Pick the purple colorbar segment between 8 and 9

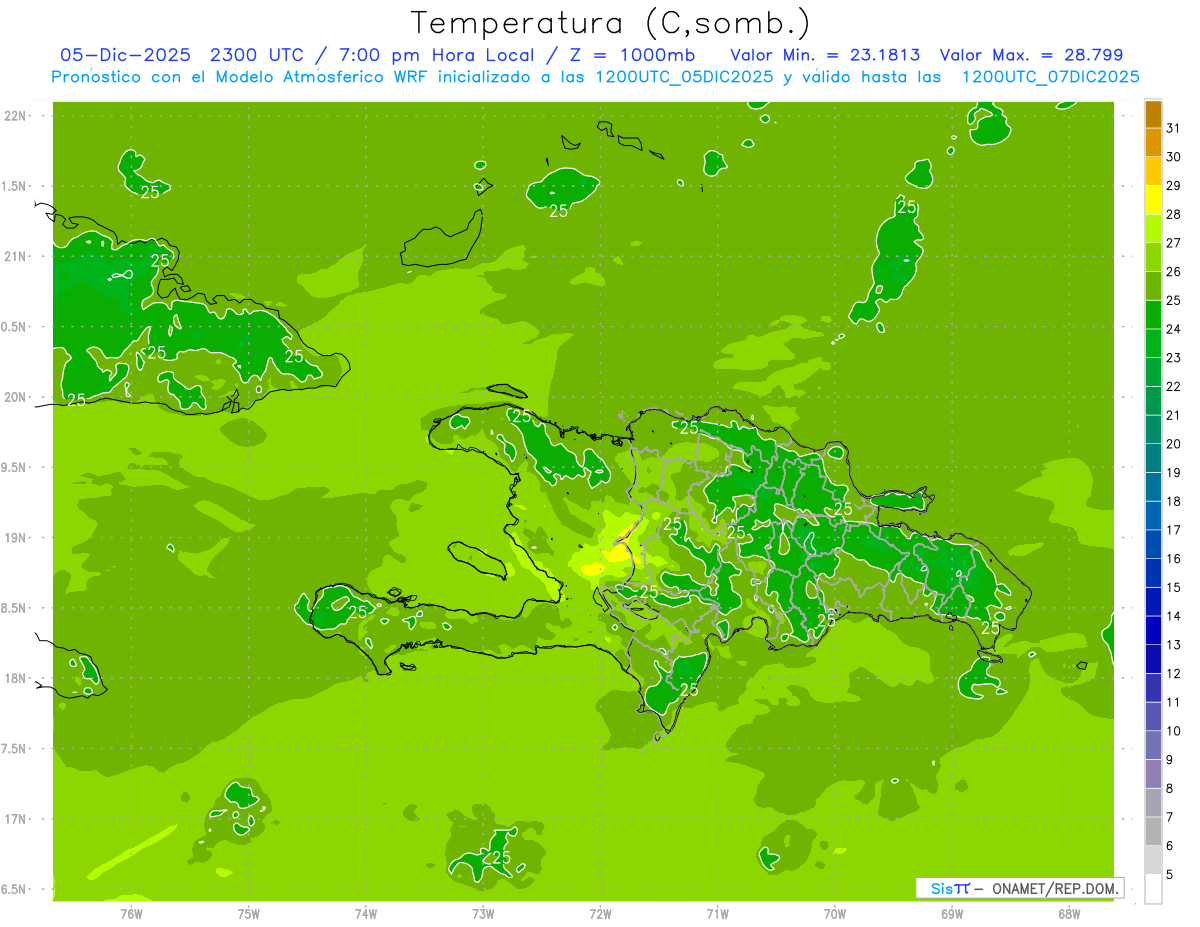pos(1153,774)
